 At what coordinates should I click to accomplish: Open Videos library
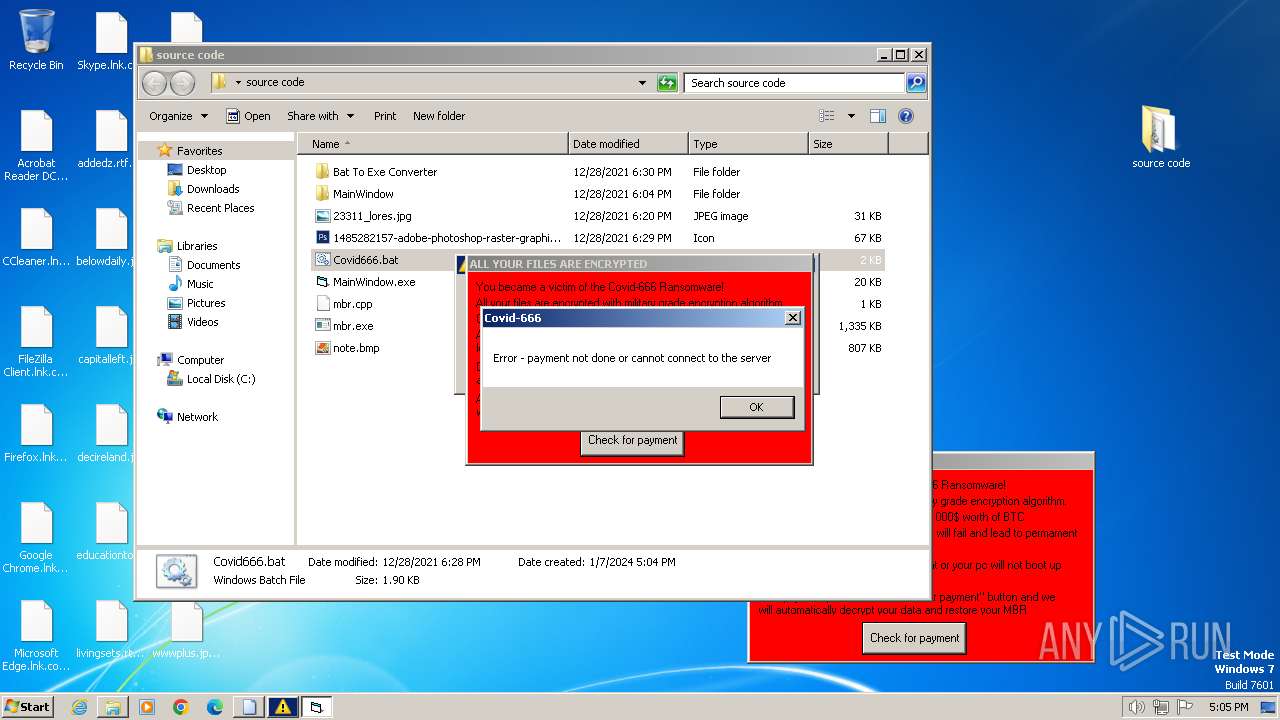[x=202, y=322]
